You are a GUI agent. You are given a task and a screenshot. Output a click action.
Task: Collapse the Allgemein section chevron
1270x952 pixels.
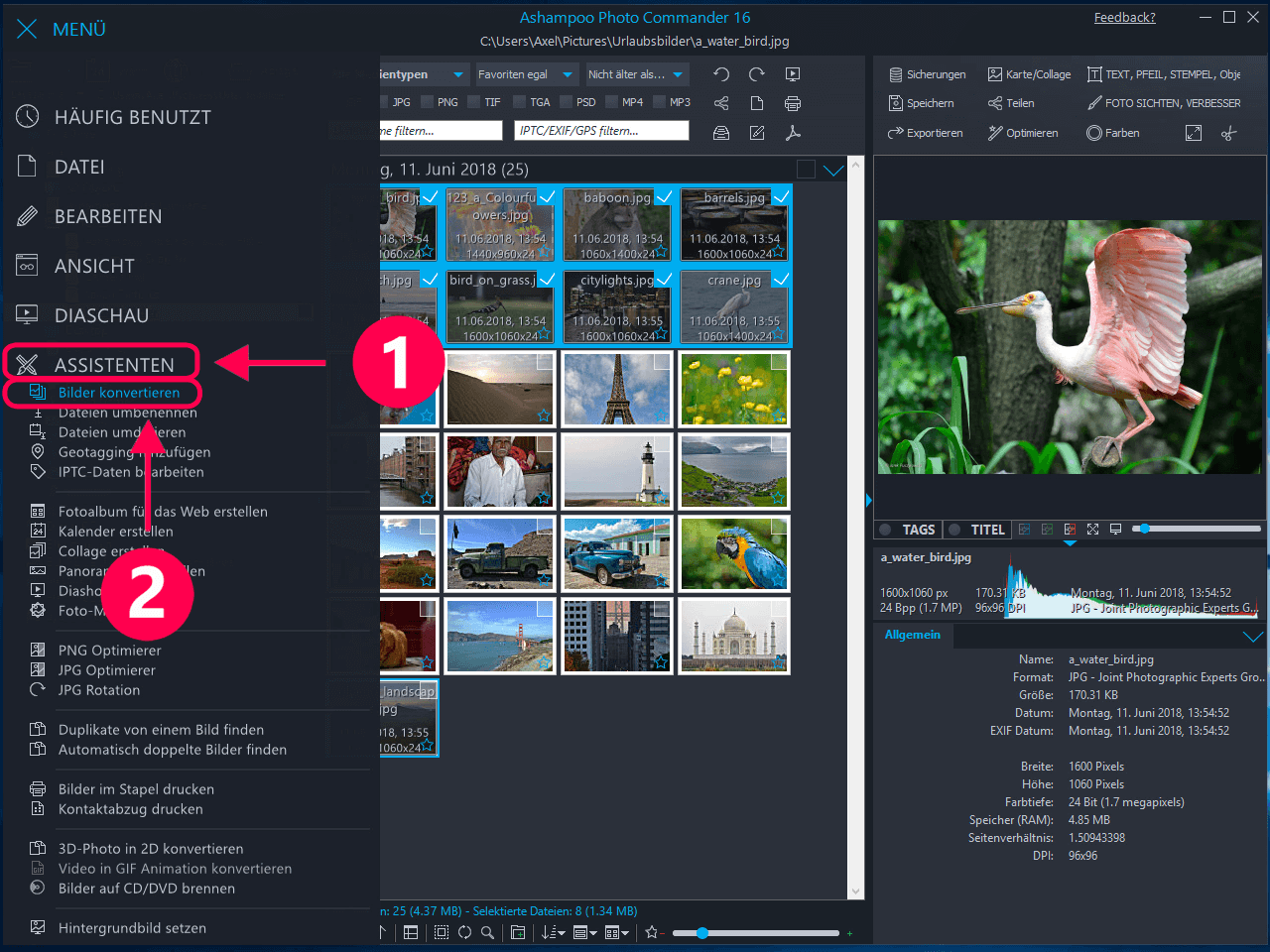click(1253, 636)
